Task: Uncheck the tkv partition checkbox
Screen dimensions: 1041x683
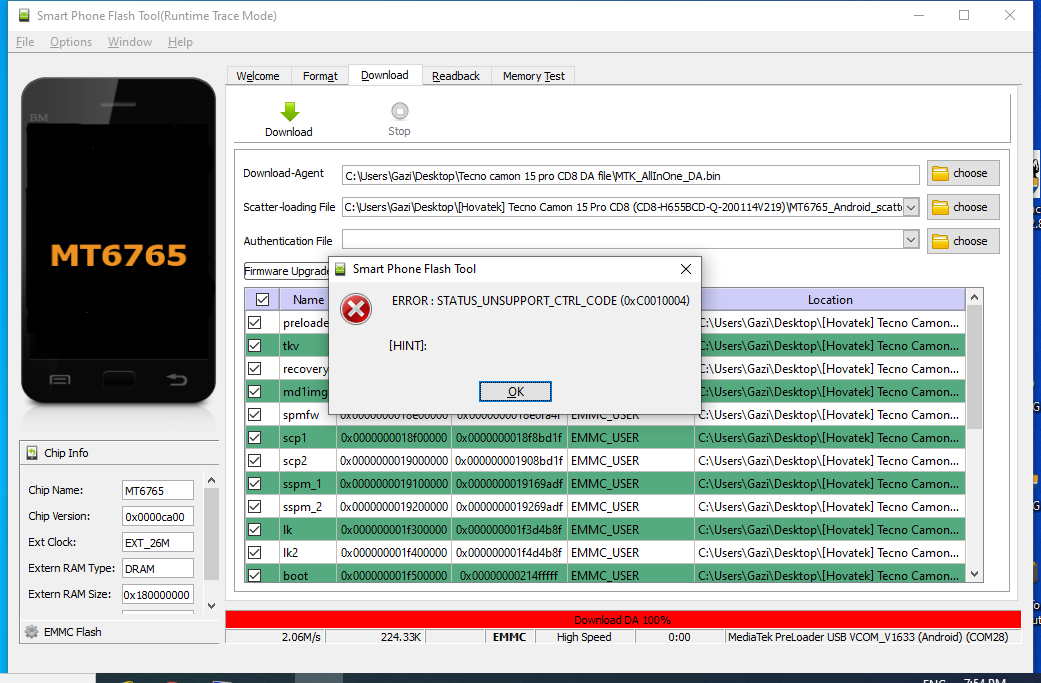Action: 254,346
